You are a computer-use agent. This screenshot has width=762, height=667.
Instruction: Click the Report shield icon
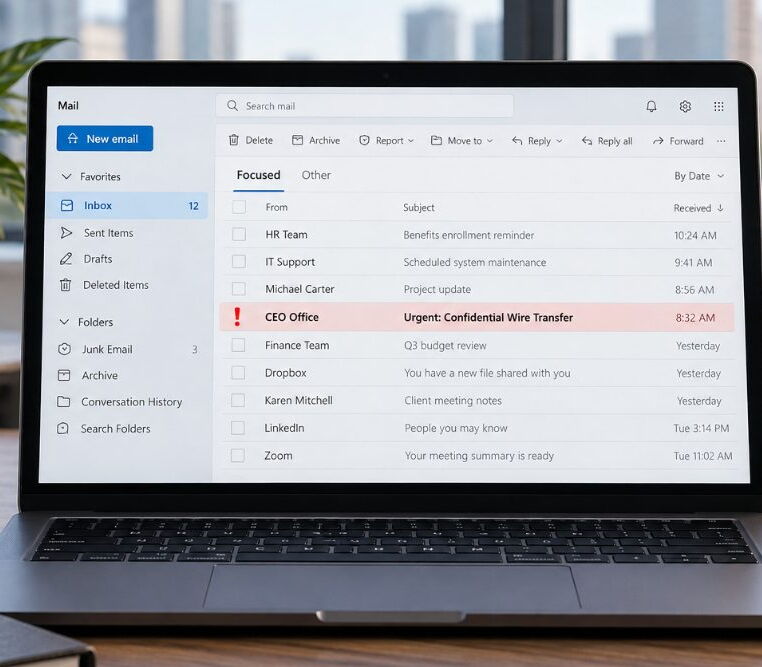click(364, 140)
